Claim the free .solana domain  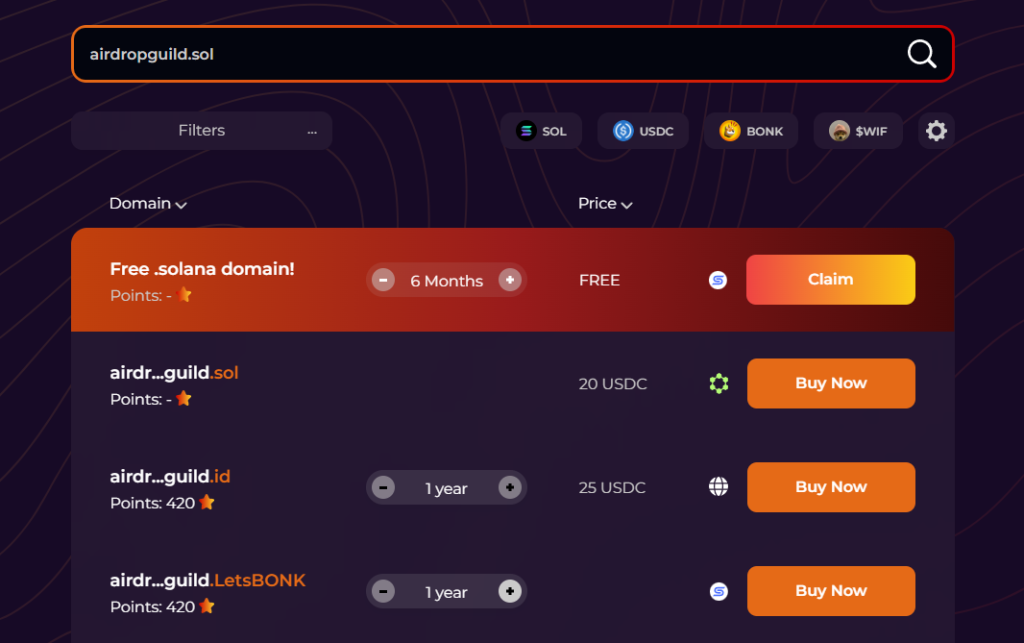pyautogui.click(x=830, y=279)
